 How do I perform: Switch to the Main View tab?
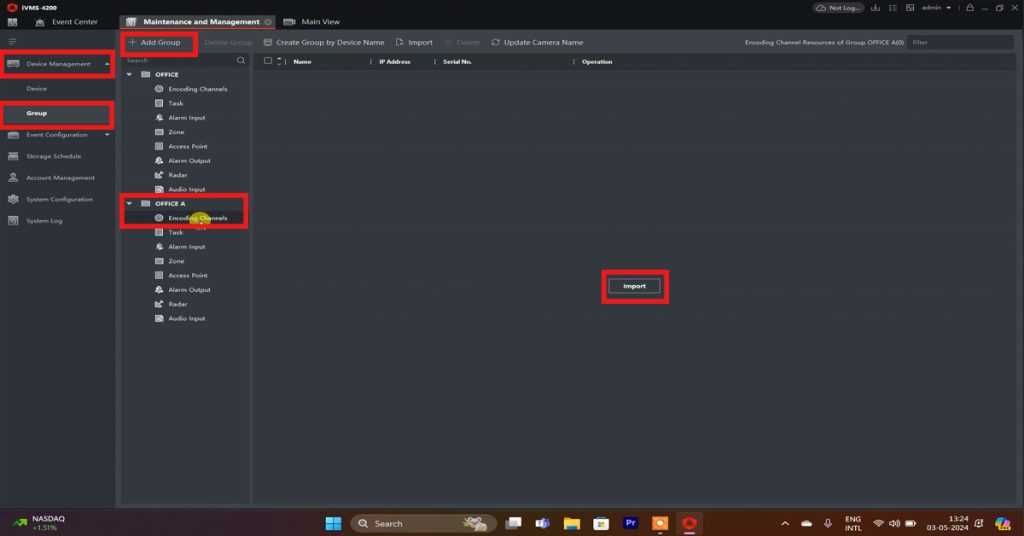coord(320,22)
